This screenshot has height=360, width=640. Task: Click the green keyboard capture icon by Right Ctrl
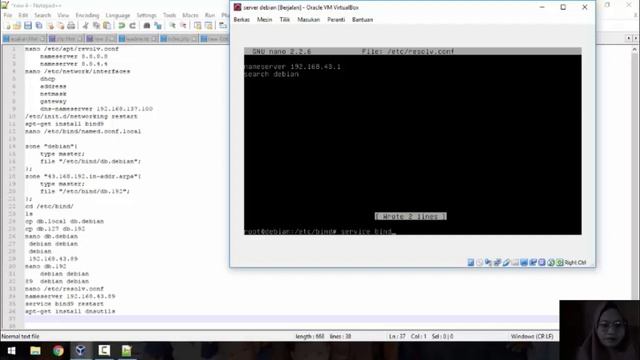[x=560, y=262]
